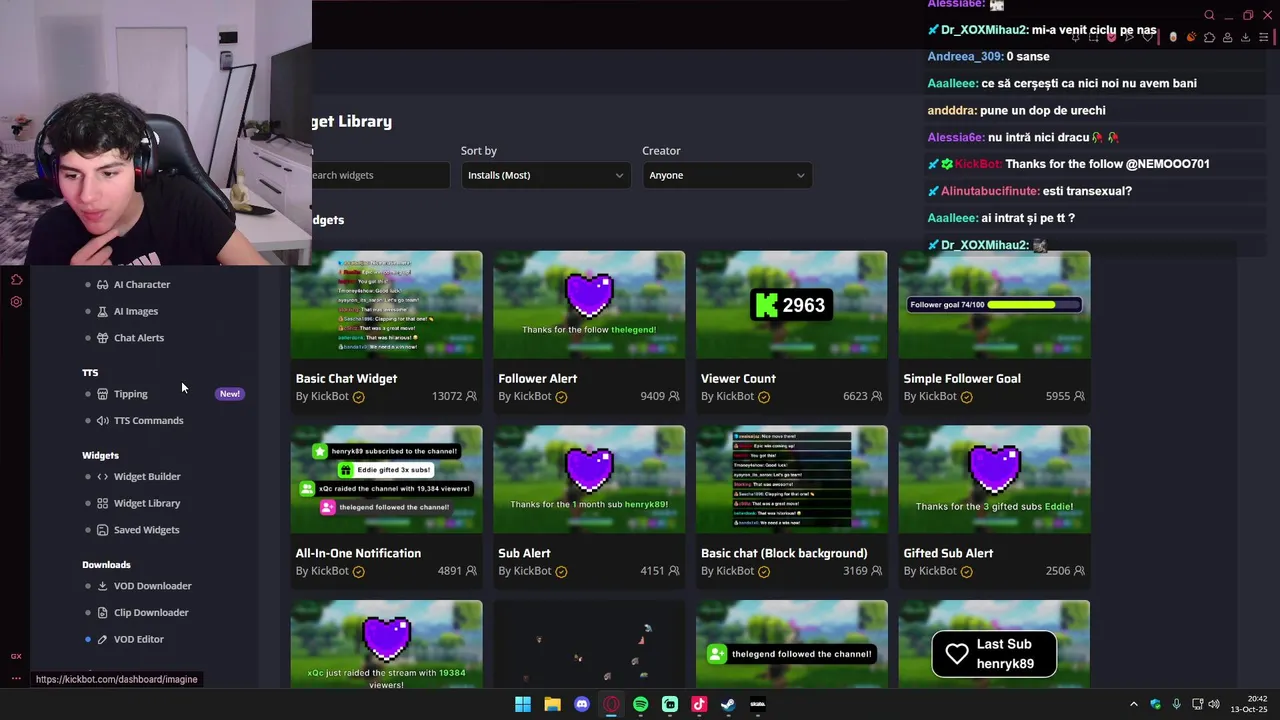The width and height of the screenshot is (1280, 720).
Task: Open TikTok app on taskbar
Action: tap(699, 704)
